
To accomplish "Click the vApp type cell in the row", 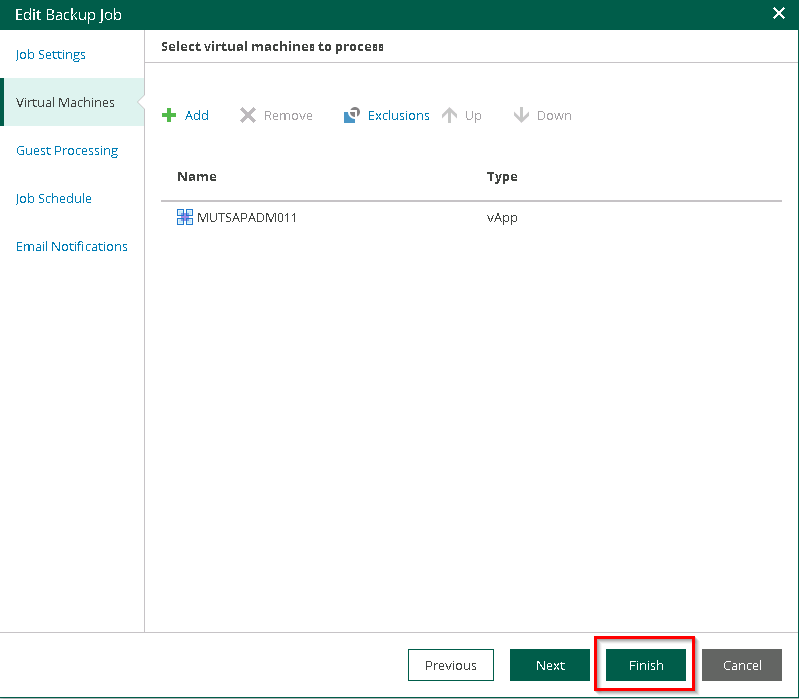I will pos(501,217).
